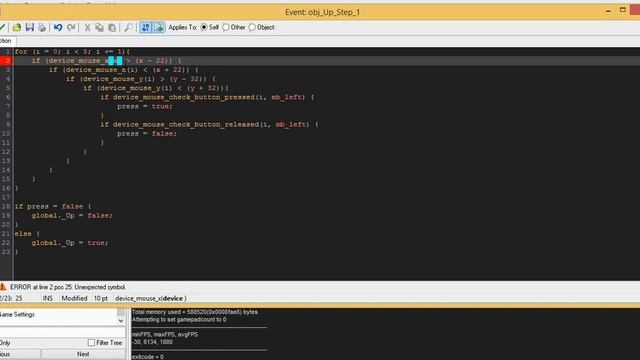The height and width of the screenshot is (360, 640).
Task: Open find and replace with magnifier icon
Action: click(128, 27)
